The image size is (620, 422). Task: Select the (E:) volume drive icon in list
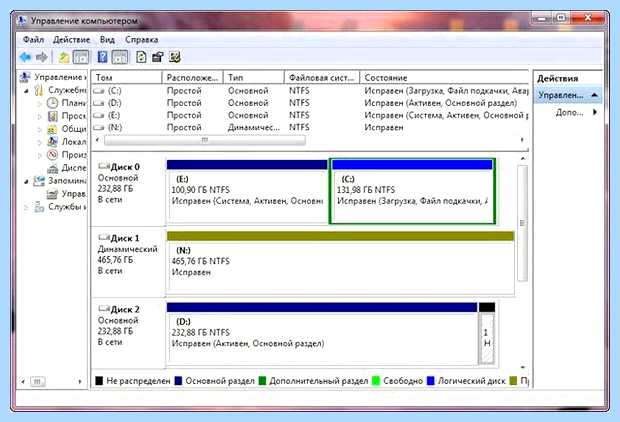98,115
